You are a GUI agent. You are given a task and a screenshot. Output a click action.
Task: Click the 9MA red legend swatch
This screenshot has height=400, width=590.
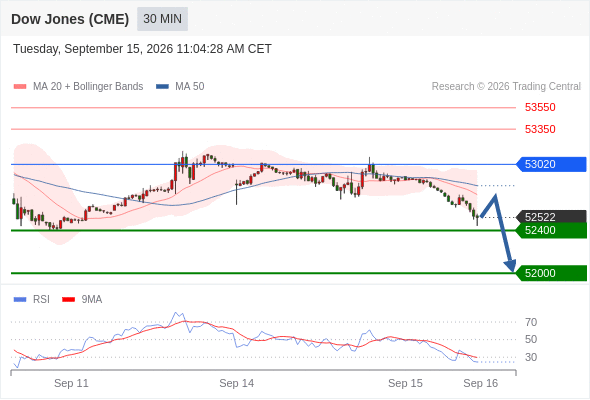click(68, 300)
